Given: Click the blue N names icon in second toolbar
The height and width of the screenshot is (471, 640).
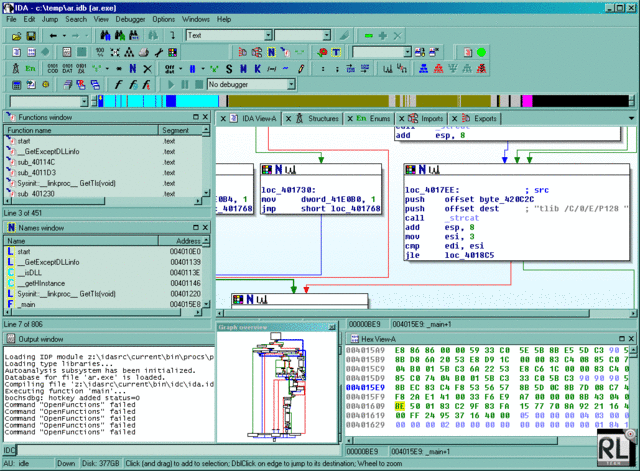Looking at the screenshot, I should tap(271, 52).
